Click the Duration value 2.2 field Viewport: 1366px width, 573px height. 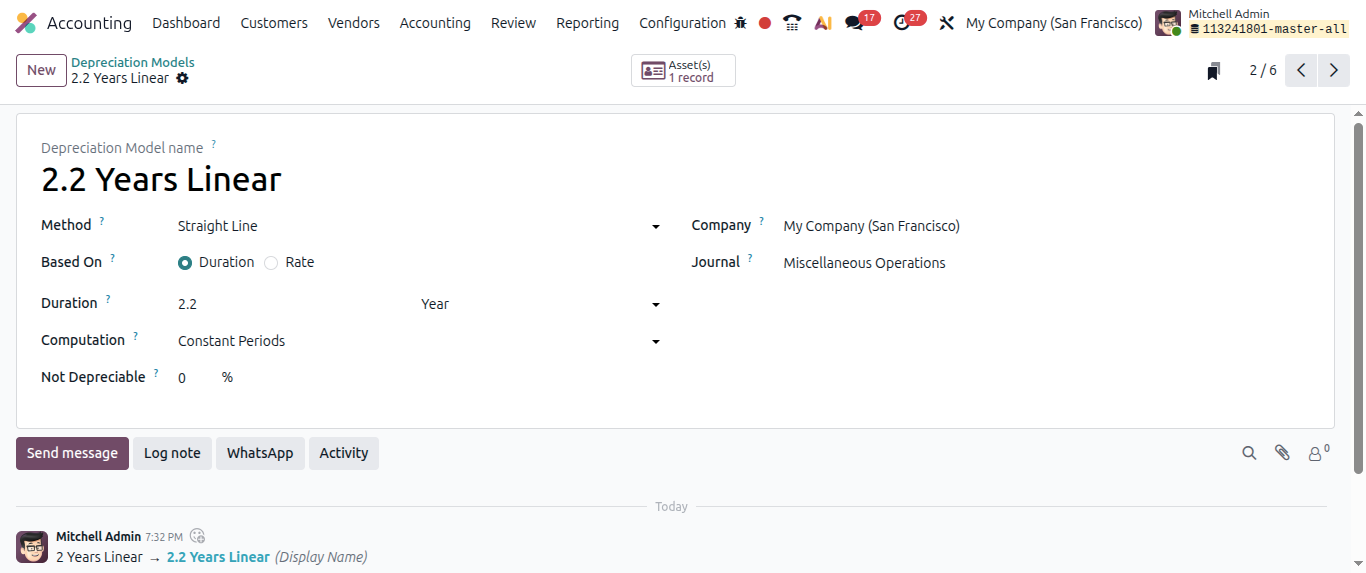point(296,304)
